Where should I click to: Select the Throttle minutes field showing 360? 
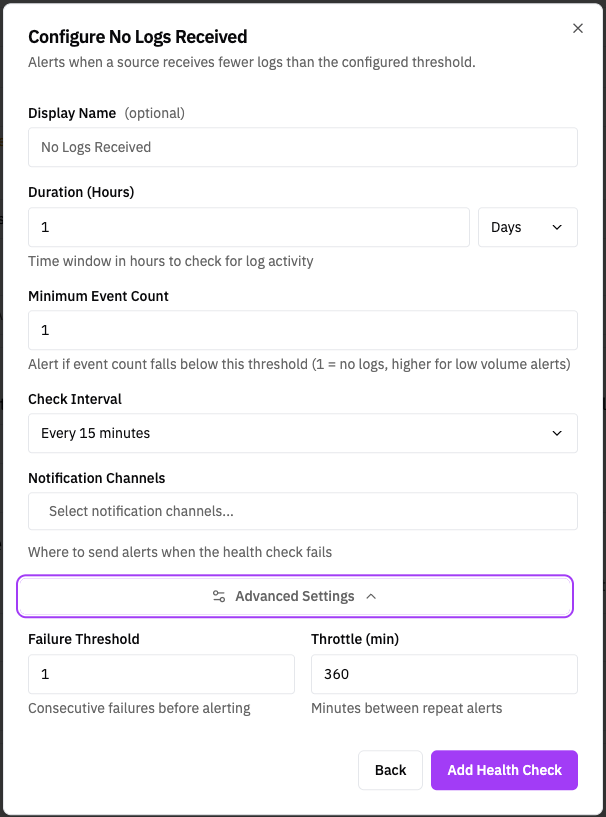pyautogui.click(x=444, y=674)
